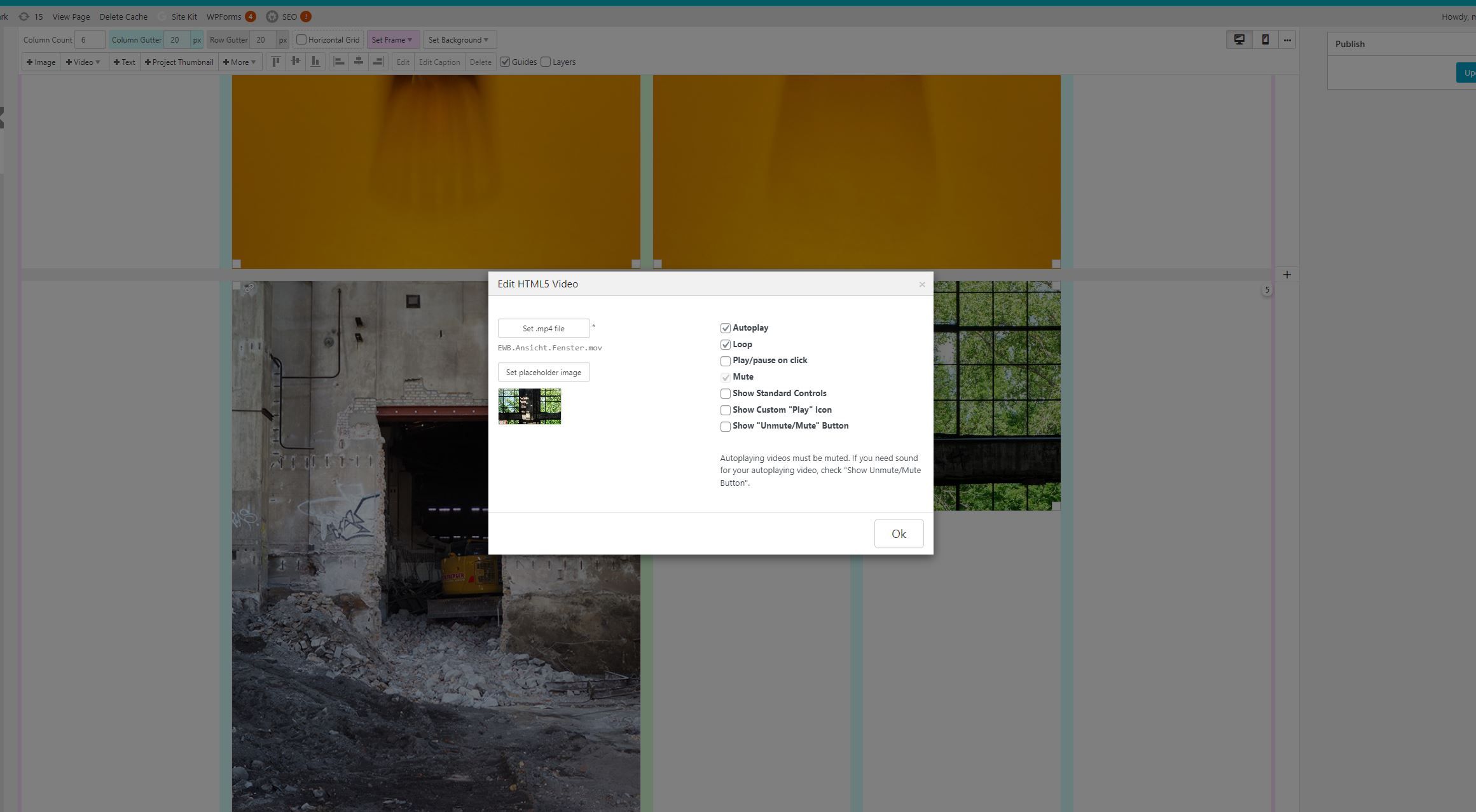Open the +Video dropdown menu
The width and height of the screenshot is (1476, 812).
pyautogui.click(x=83, y=62)
